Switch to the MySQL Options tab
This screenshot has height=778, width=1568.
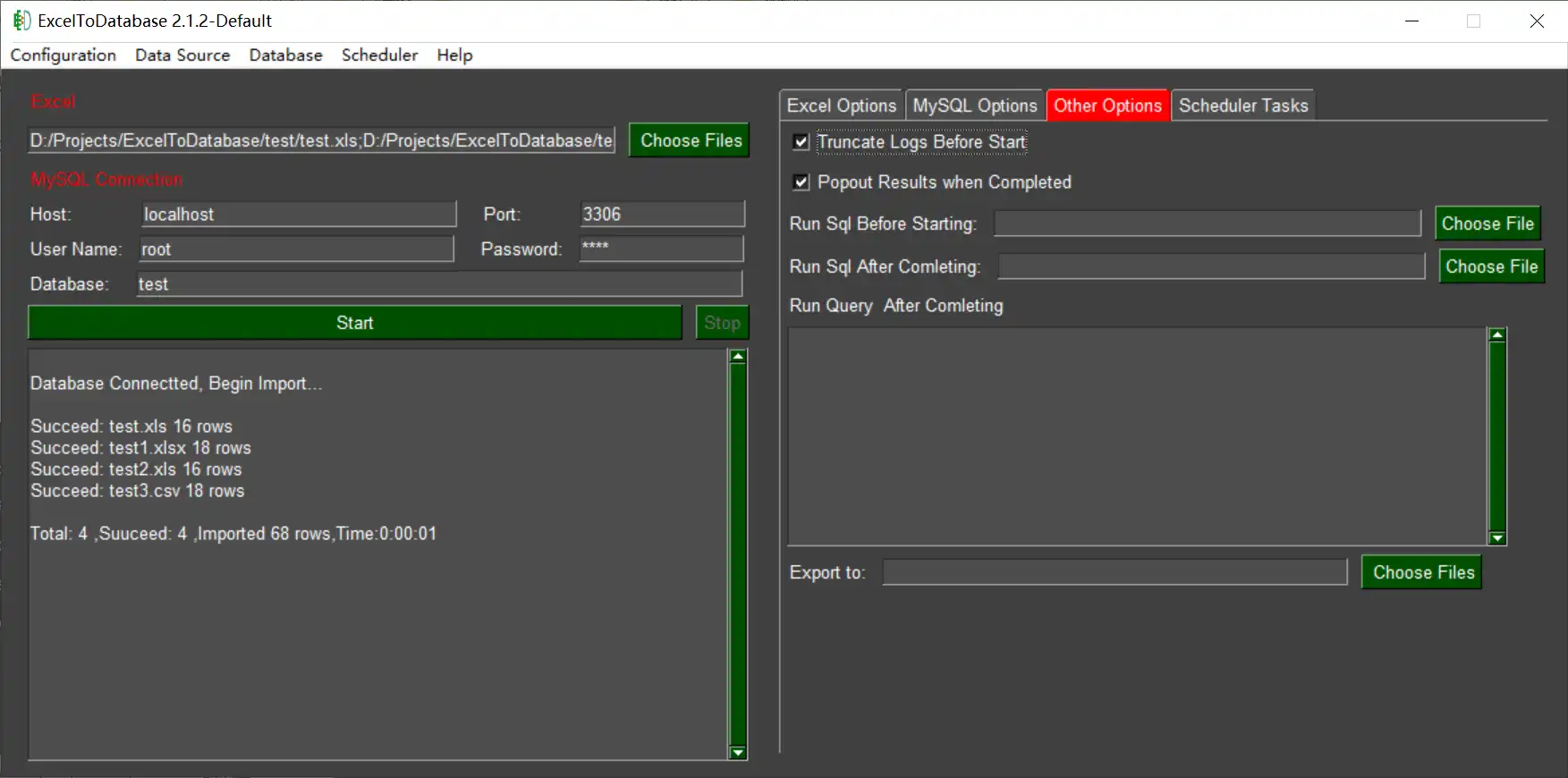(x=975, y=106)
